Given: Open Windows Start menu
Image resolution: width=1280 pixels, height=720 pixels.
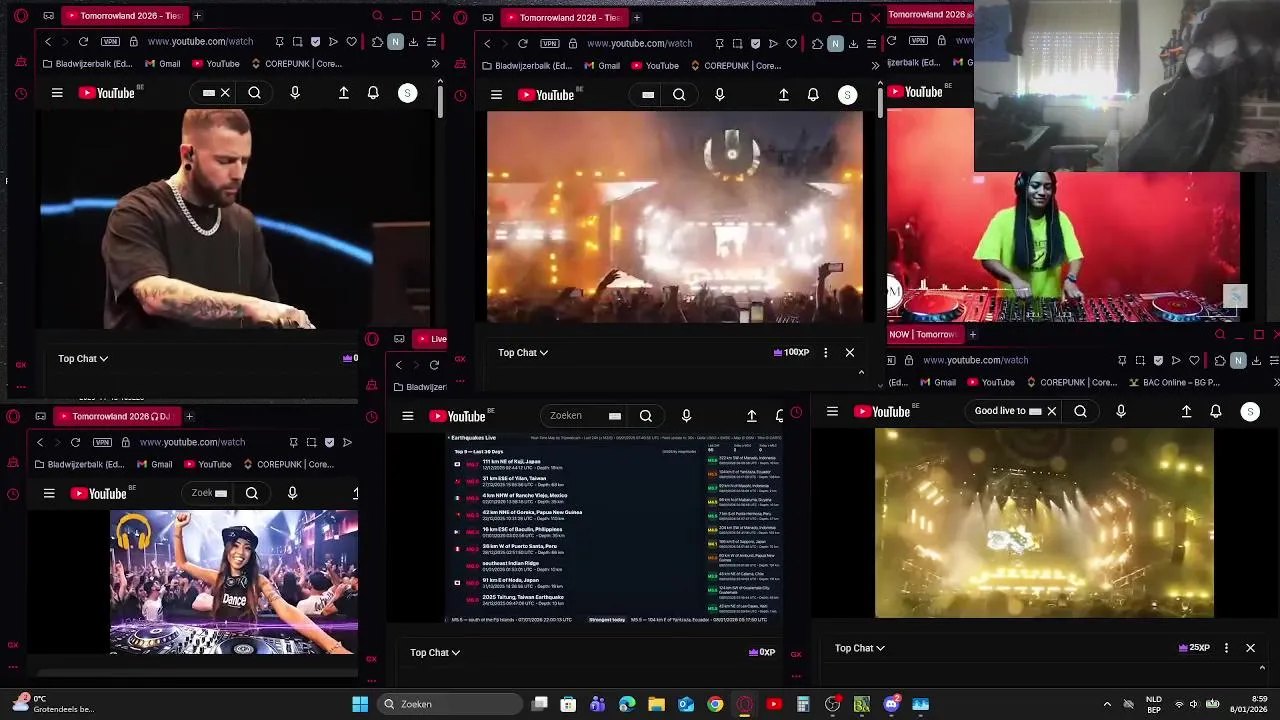Looking at the screenshot, I should tap(360, 704).
